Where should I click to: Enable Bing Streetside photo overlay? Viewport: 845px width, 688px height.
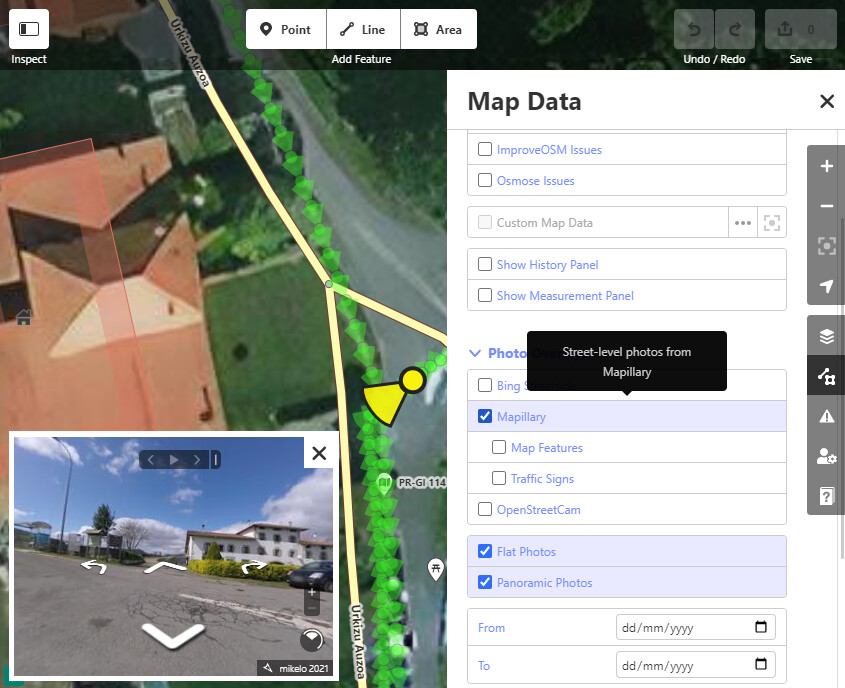coord(484,385)
